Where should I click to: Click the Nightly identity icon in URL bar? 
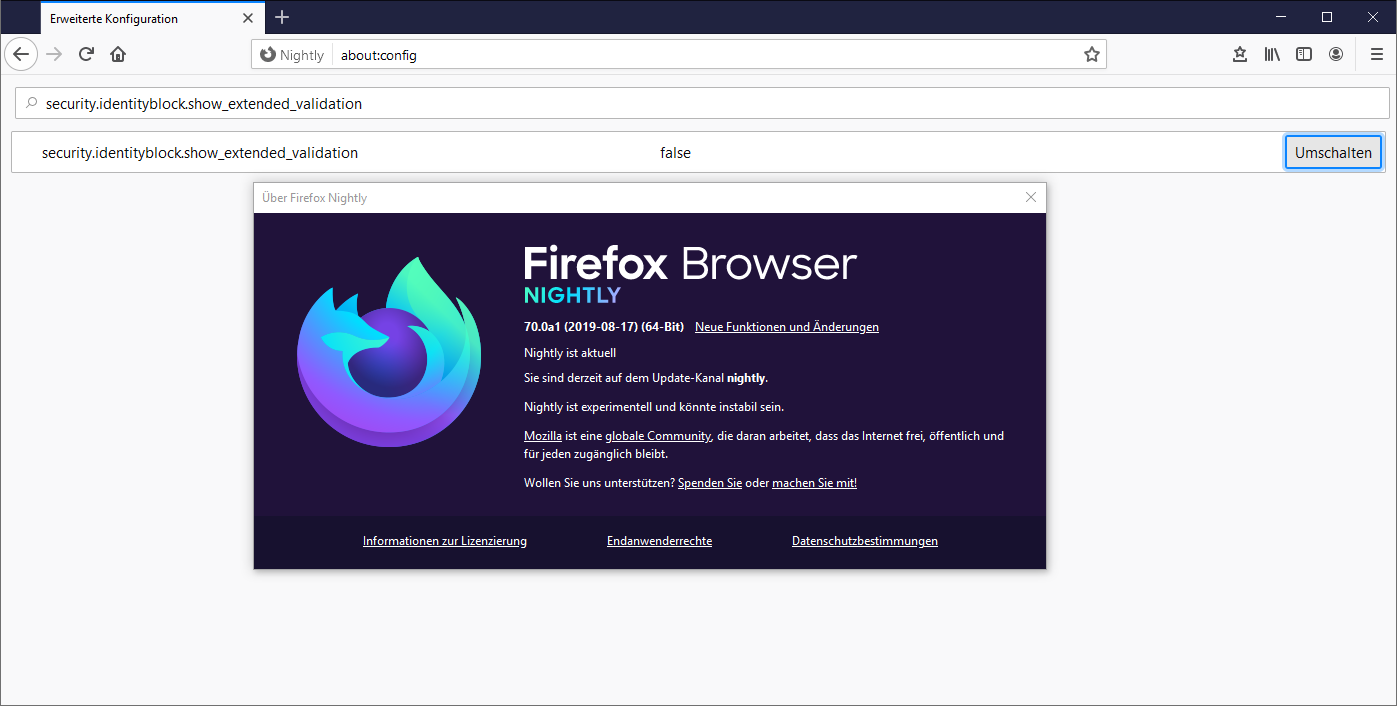pos(292,55)
